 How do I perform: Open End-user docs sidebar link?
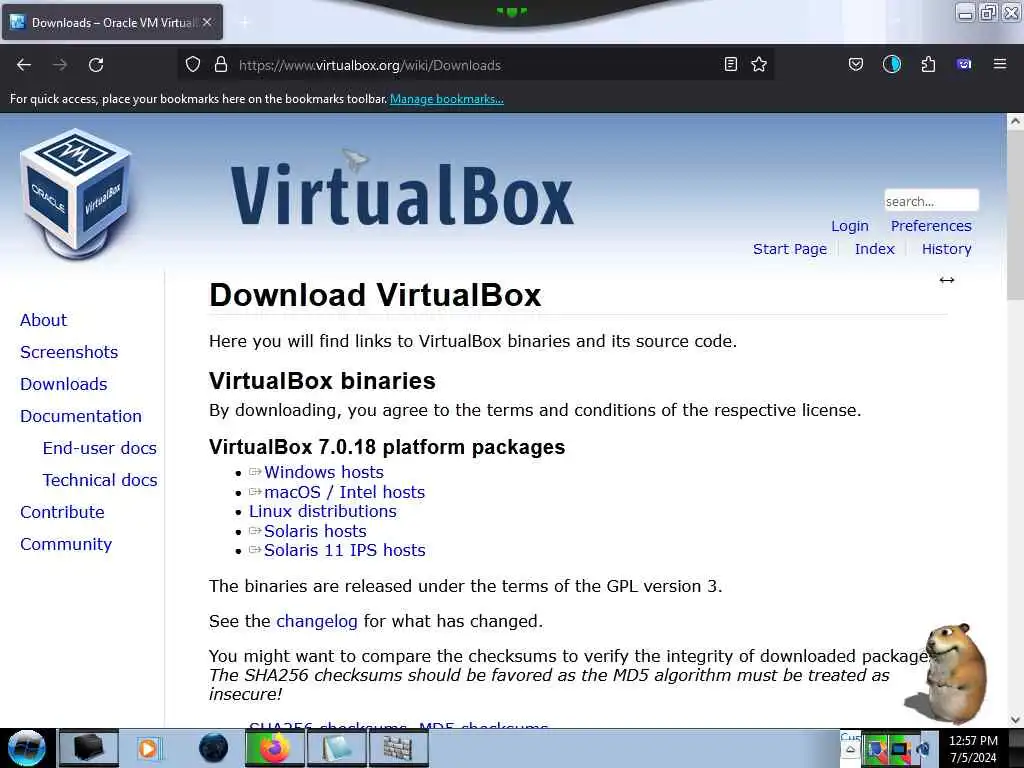(x=100, y=448)
